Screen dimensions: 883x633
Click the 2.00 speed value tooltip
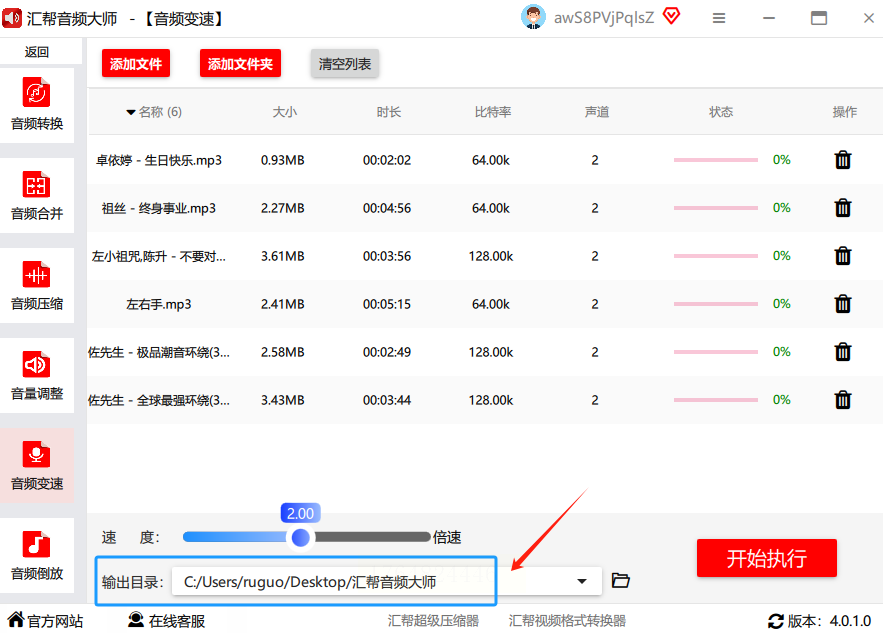[301, 513]
